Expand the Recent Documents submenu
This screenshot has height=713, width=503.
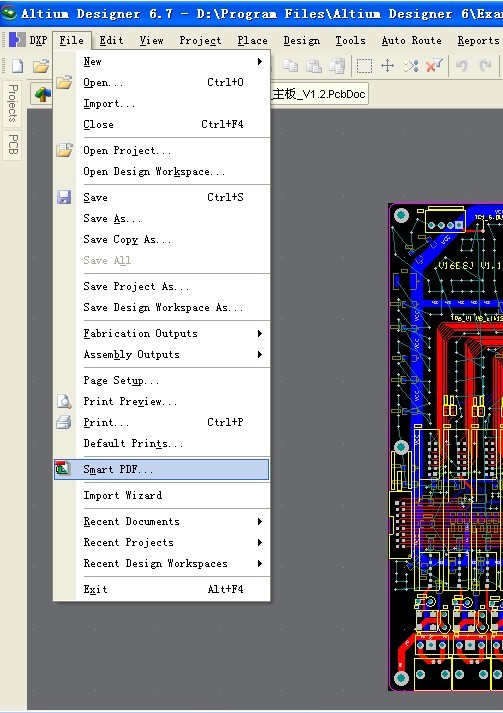click(260, 521)
